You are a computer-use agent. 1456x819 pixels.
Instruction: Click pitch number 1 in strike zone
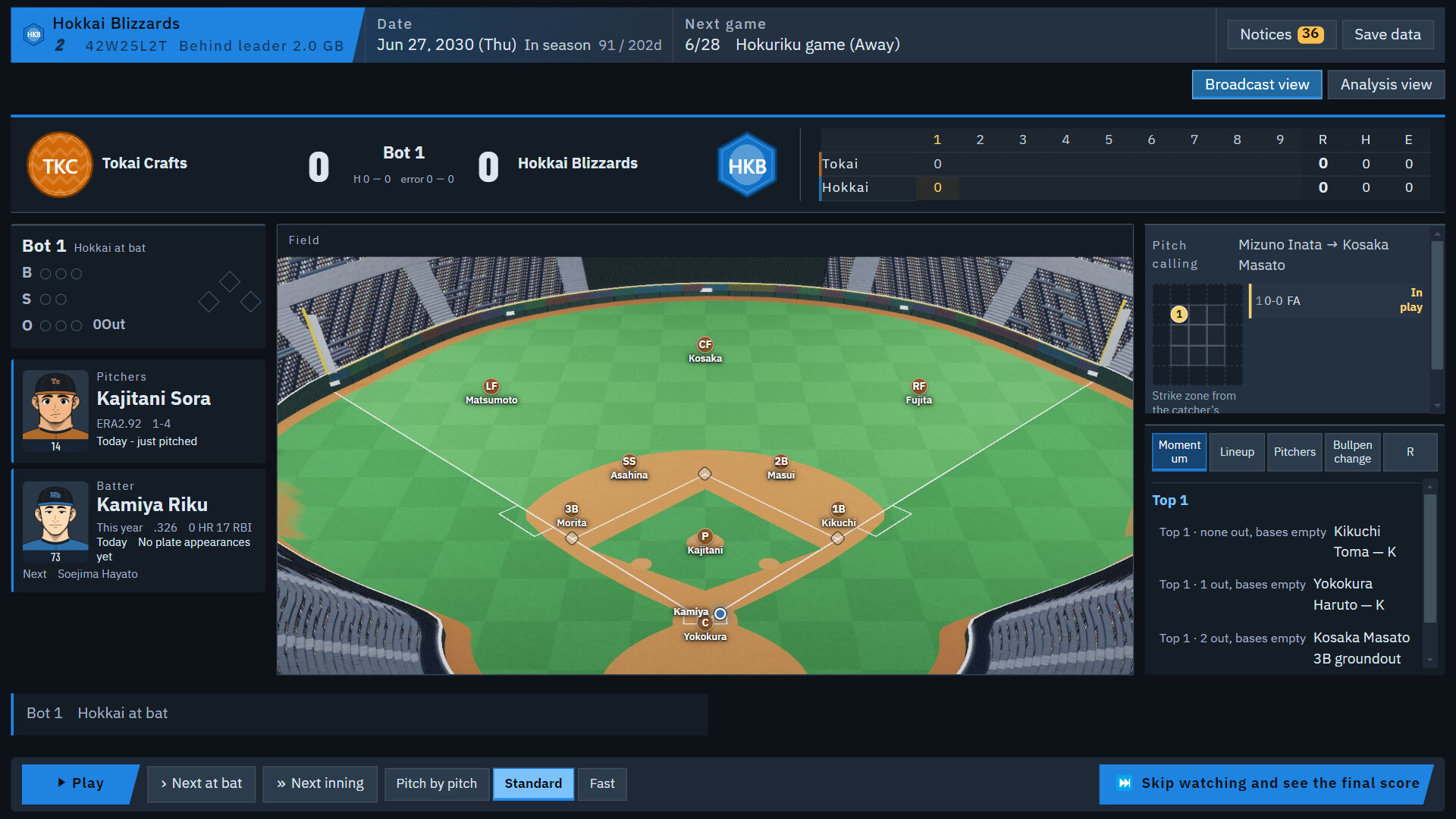1179,314
